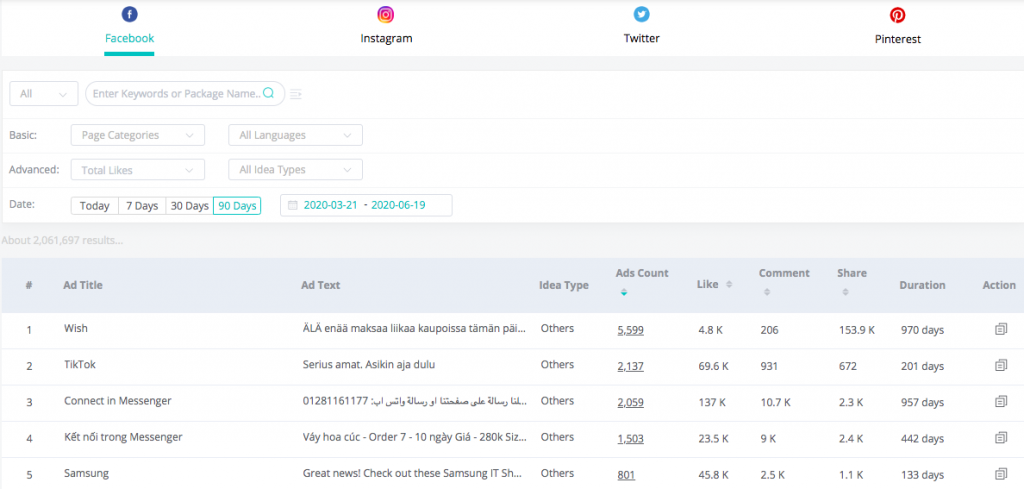Click the Pinterest logo icon

click(897, 14)
